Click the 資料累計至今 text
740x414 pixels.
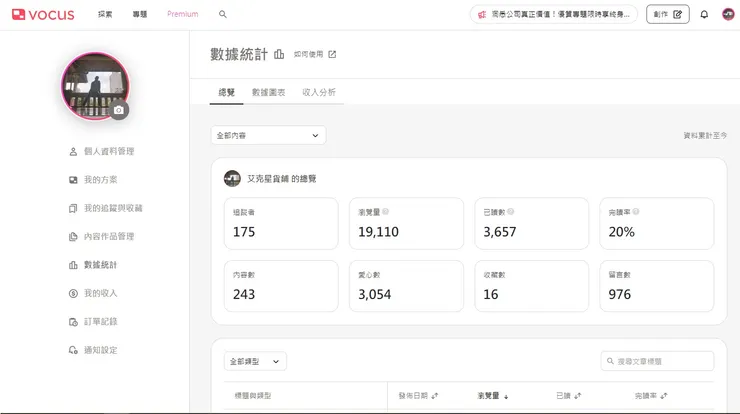coord(705,135)
